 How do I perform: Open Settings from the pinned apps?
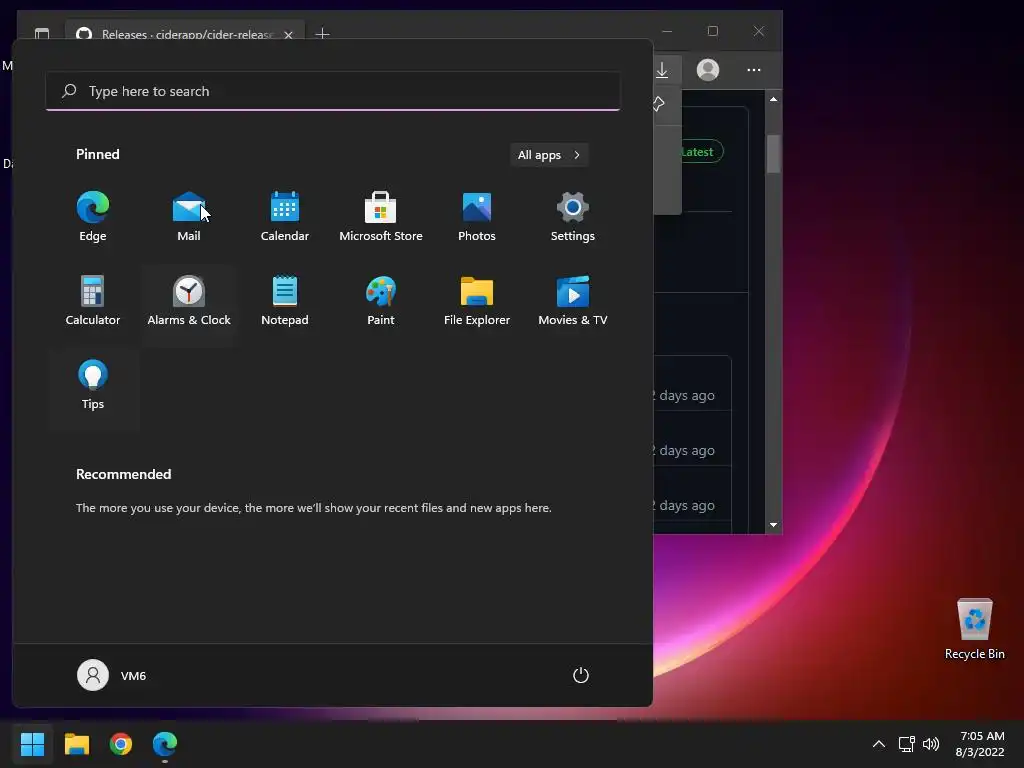click(573, 217)
